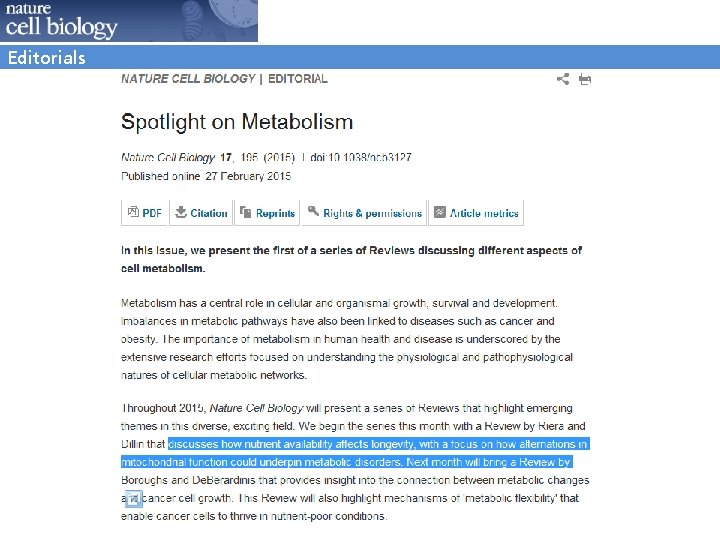Open the Citation download button
This screenshot has height=540, width=720.
(209, 213)
